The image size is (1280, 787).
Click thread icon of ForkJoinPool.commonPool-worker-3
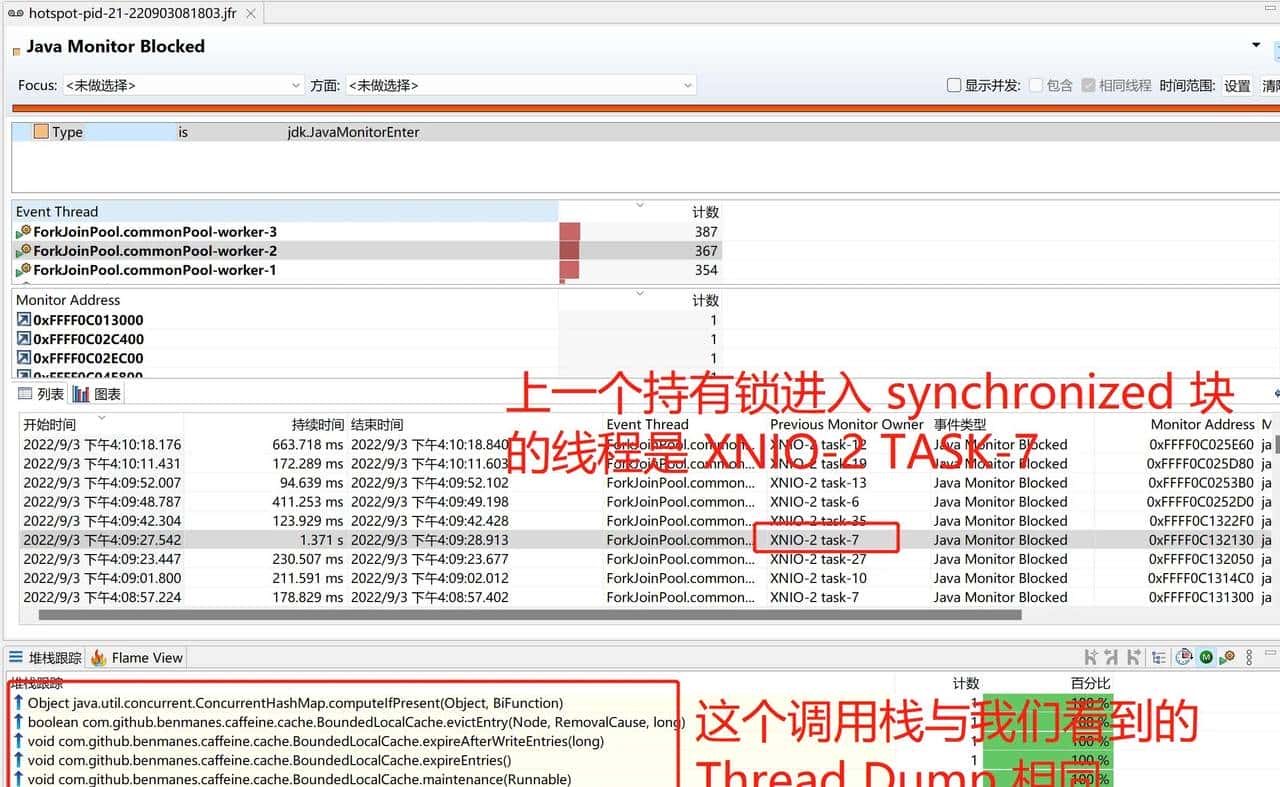(x=24, y=232)
